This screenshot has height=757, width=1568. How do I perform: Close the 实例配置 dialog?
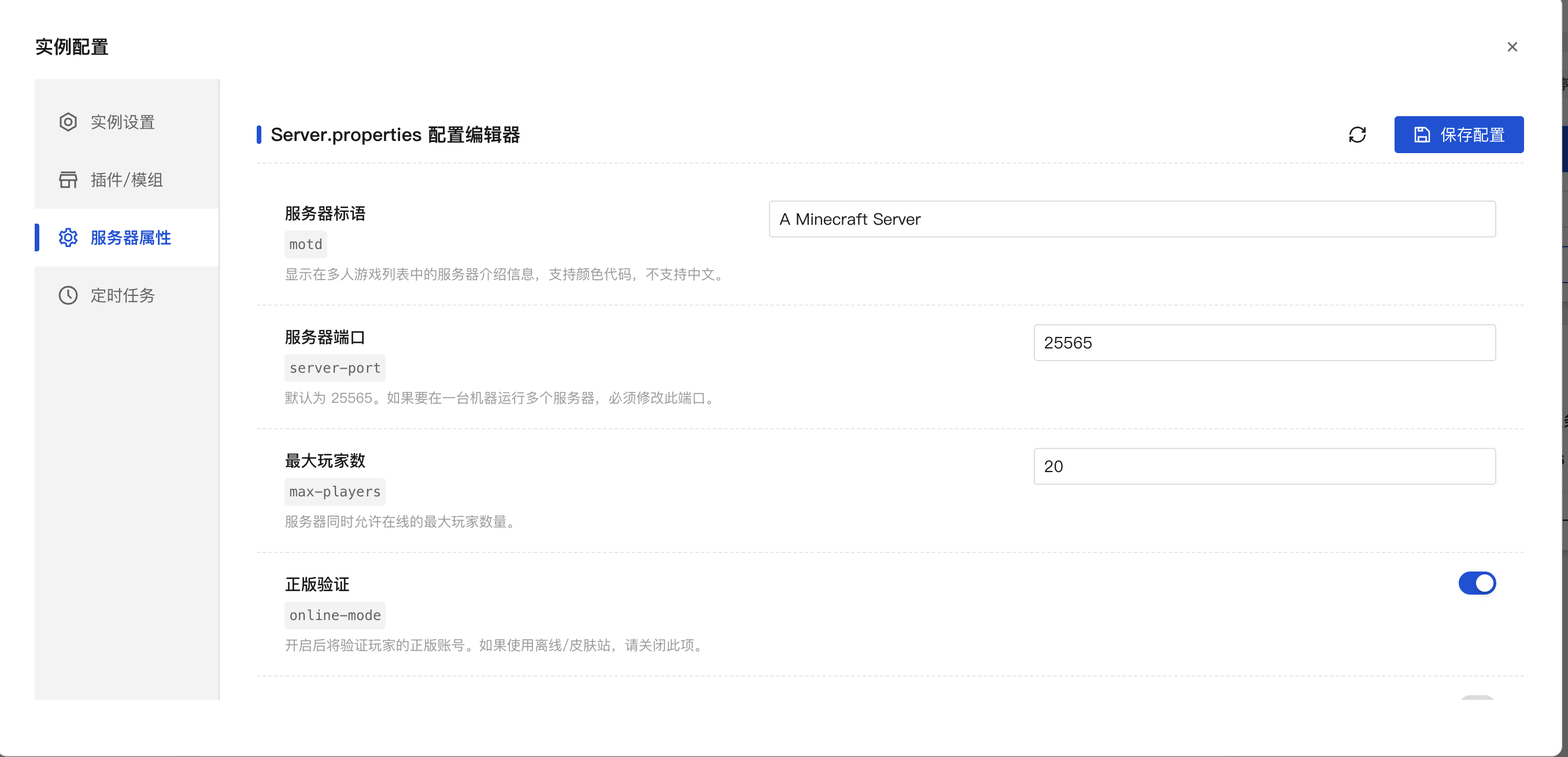point(1512,47)
